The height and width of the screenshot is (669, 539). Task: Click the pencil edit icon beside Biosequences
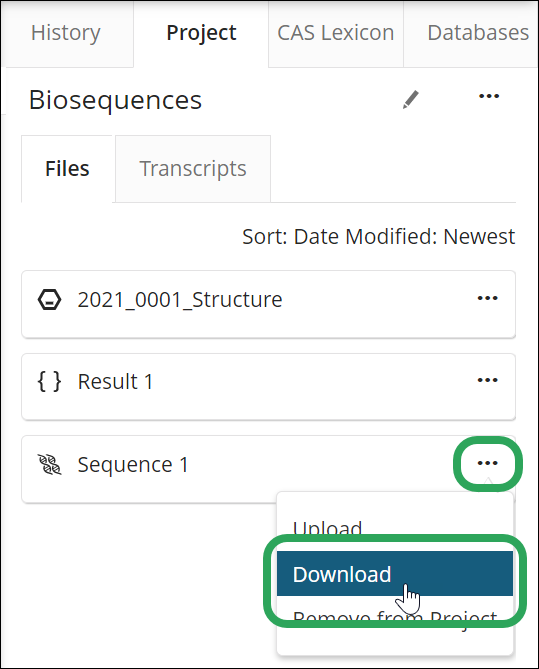411,99
